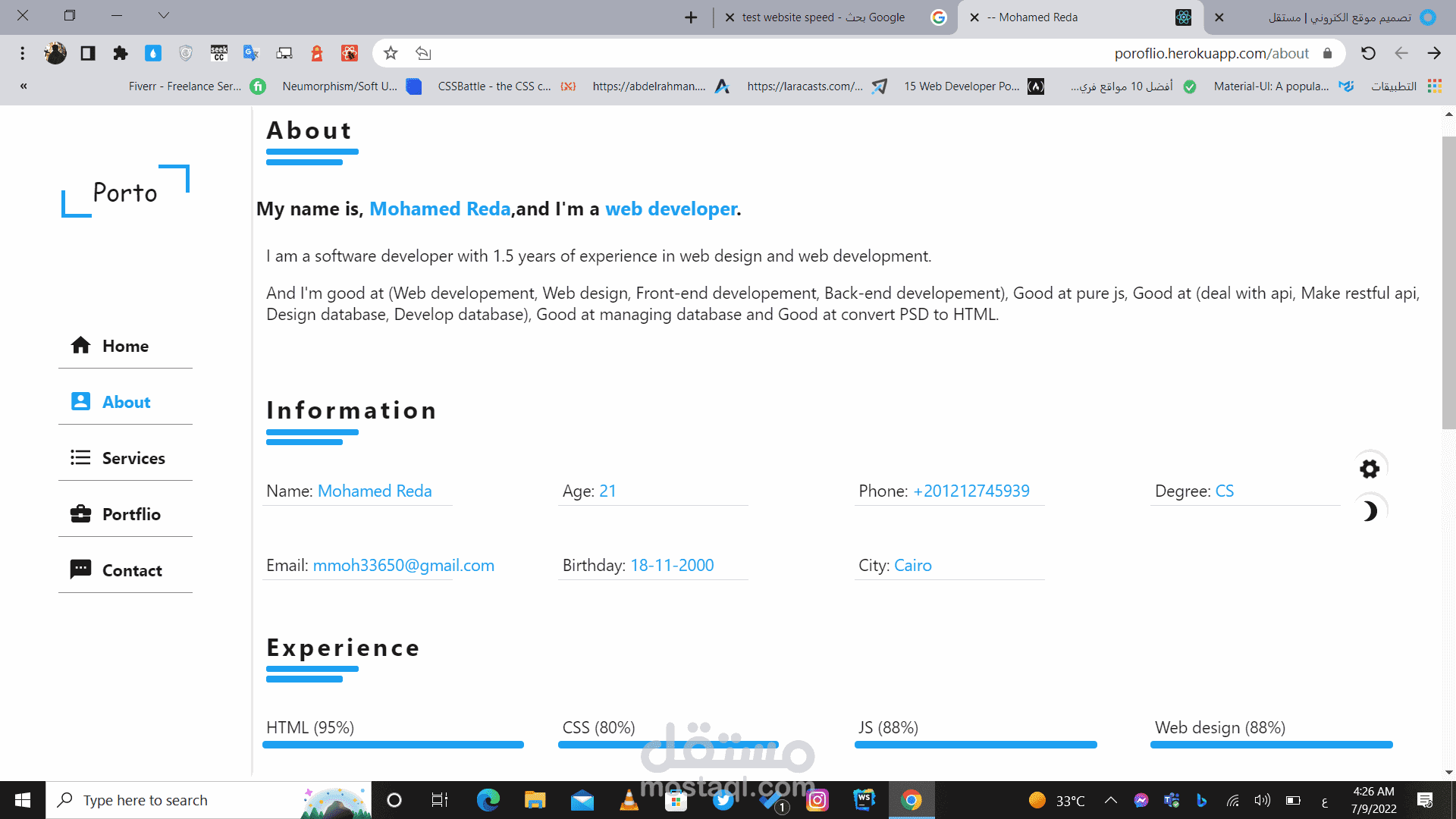Screen dimensions: 1456x819
Task: Mute system volume from the tray
Action: [x=1262, y=800]
